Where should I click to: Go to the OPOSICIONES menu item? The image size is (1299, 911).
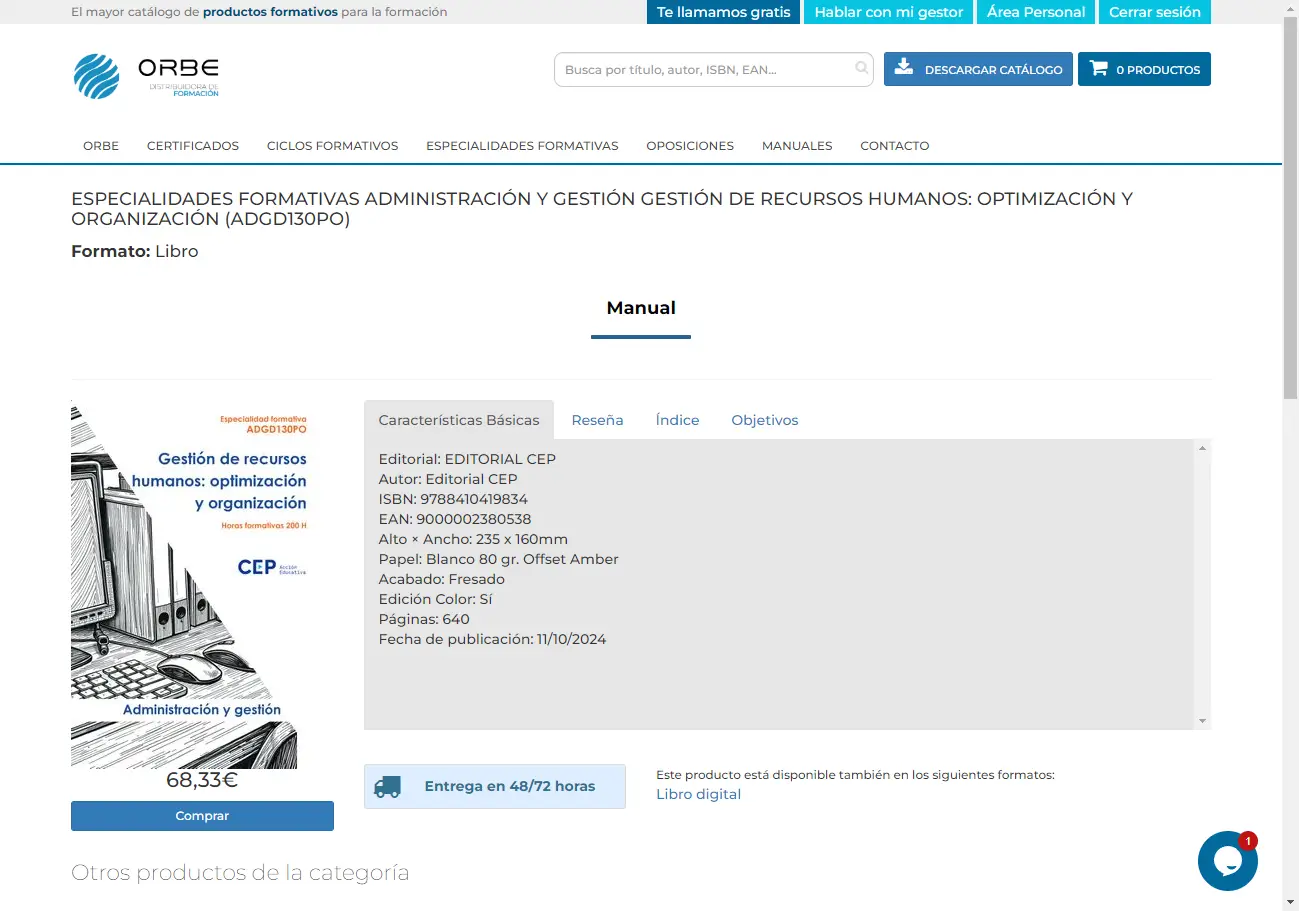pyautogui.click(x=690, y=146)
